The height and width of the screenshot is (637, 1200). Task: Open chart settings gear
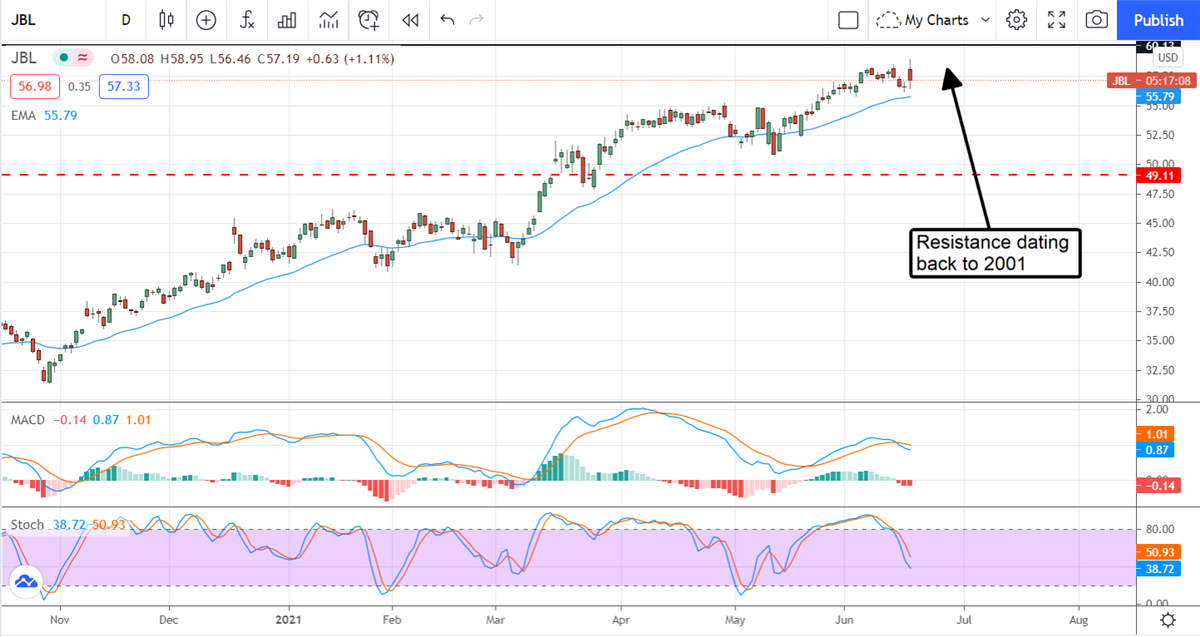1017,20
